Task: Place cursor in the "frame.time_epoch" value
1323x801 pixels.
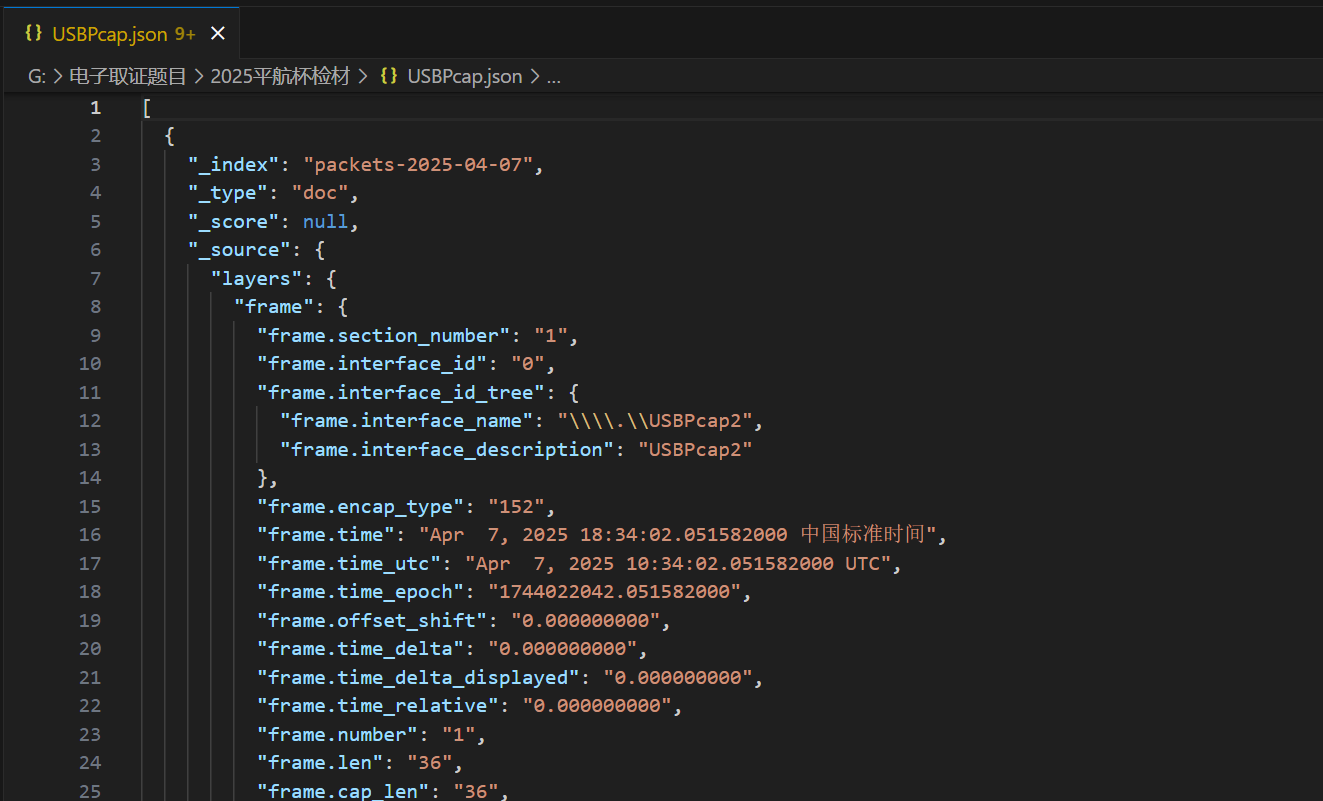Action: [x=614, y=592]
